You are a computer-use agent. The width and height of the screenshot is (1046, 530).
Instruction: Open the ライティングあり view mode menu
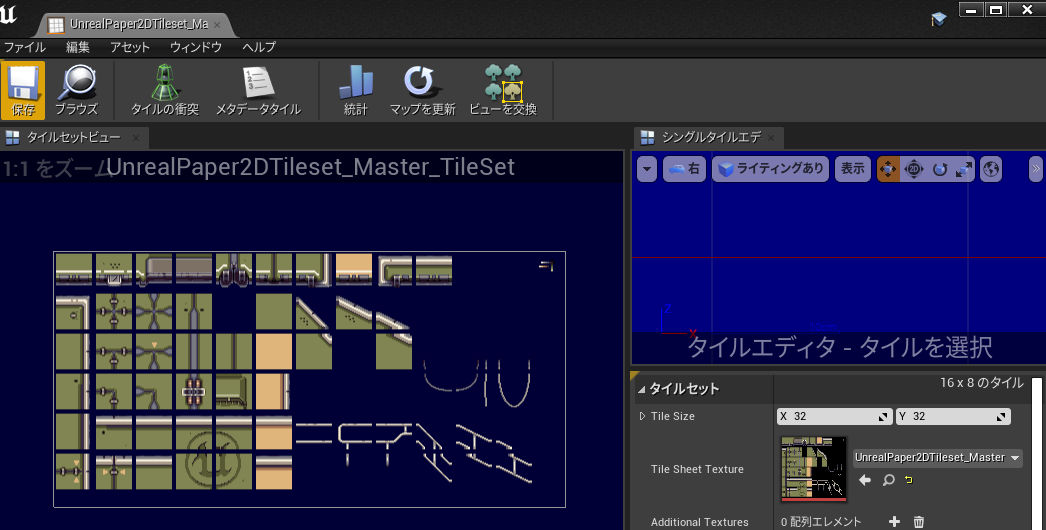click(772, 169)
